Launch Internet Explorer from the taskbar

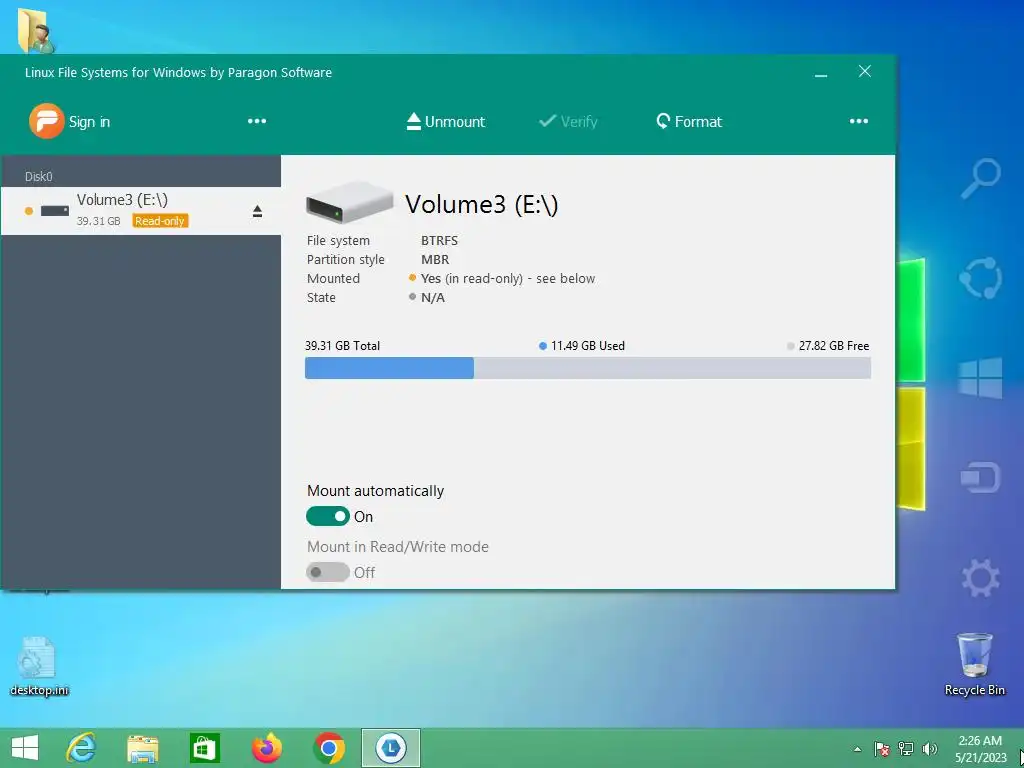[x=81, y=748]
